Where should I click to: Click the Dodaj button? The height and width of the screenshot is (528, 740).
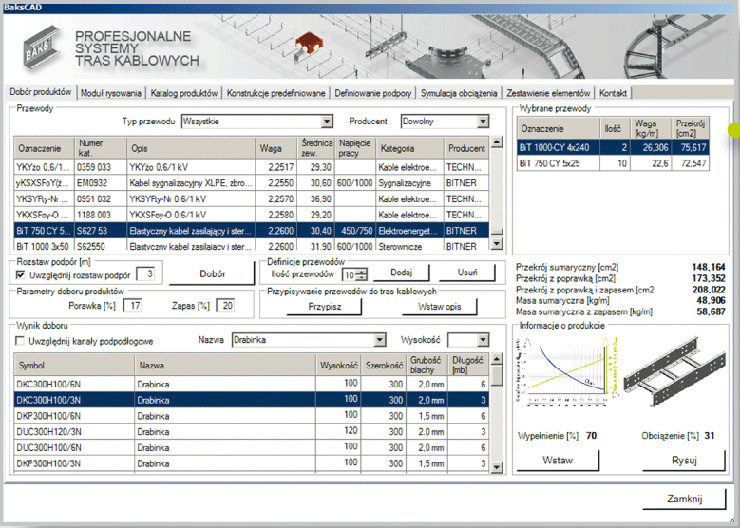point(401,273)
